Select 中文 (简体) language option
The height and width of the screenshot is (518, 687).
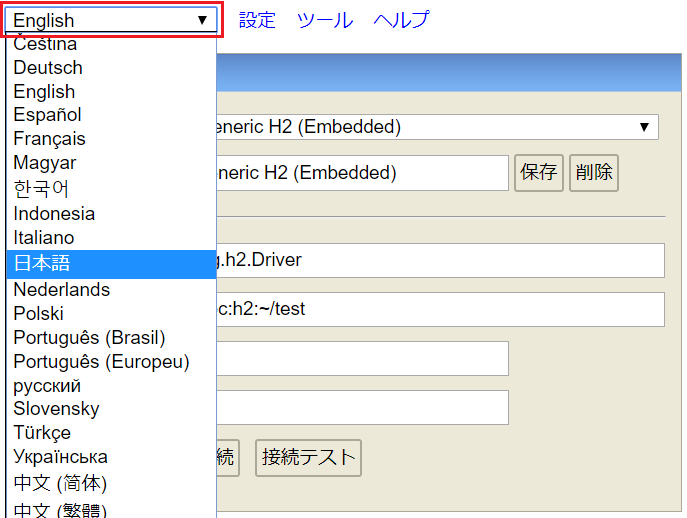[60, 484]
